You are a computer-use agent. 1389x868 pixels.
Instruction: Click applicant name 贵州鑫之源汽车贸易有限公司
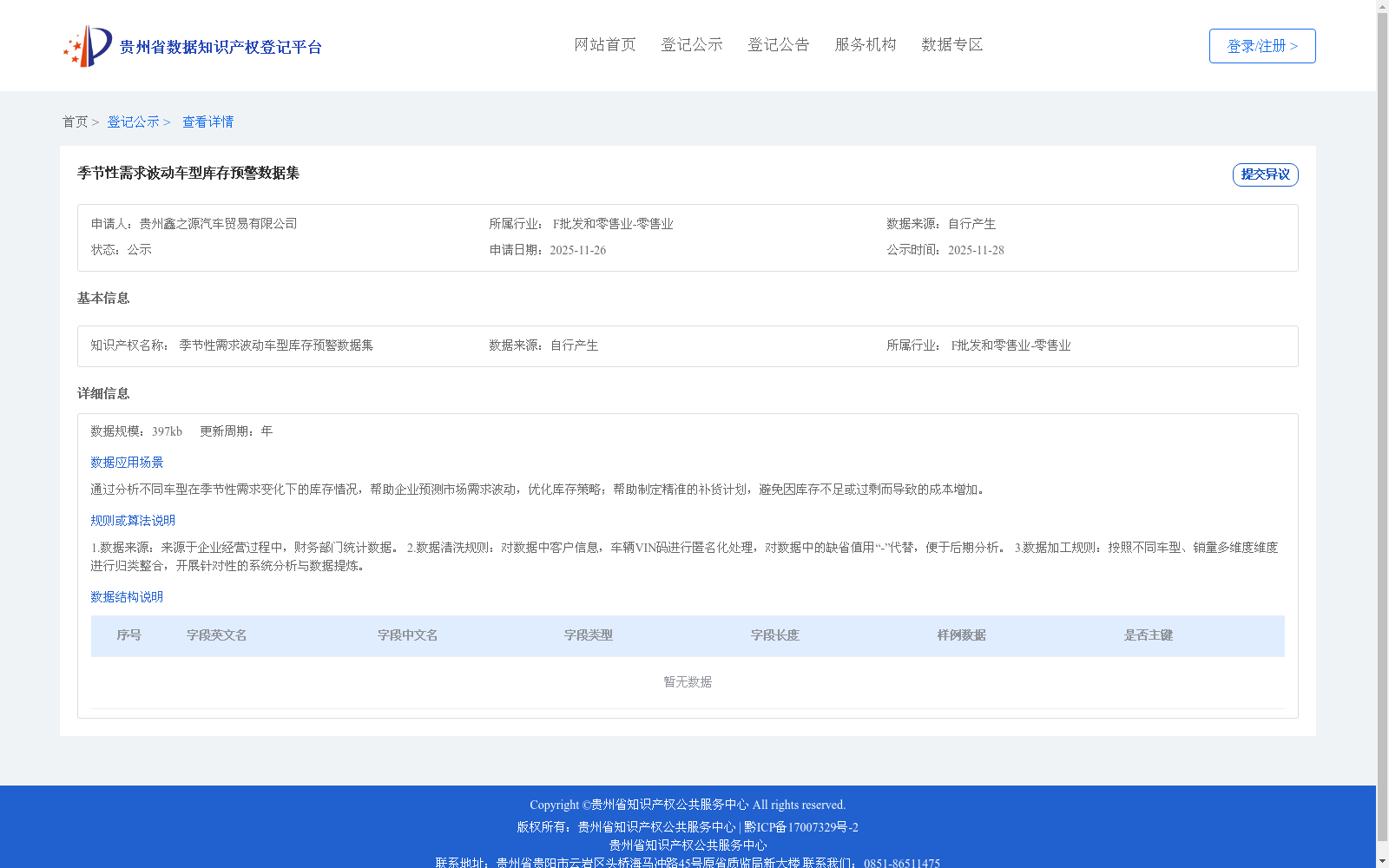[x=218, y=224]
